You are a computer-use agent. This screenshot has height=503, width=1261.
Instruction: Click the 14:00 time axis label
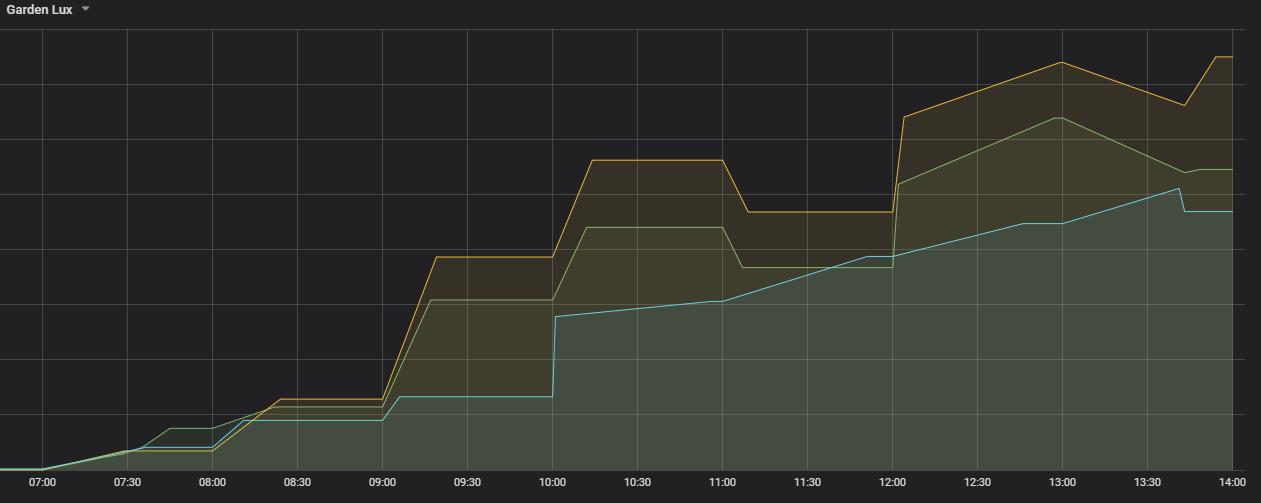[x=1232, y=482]
